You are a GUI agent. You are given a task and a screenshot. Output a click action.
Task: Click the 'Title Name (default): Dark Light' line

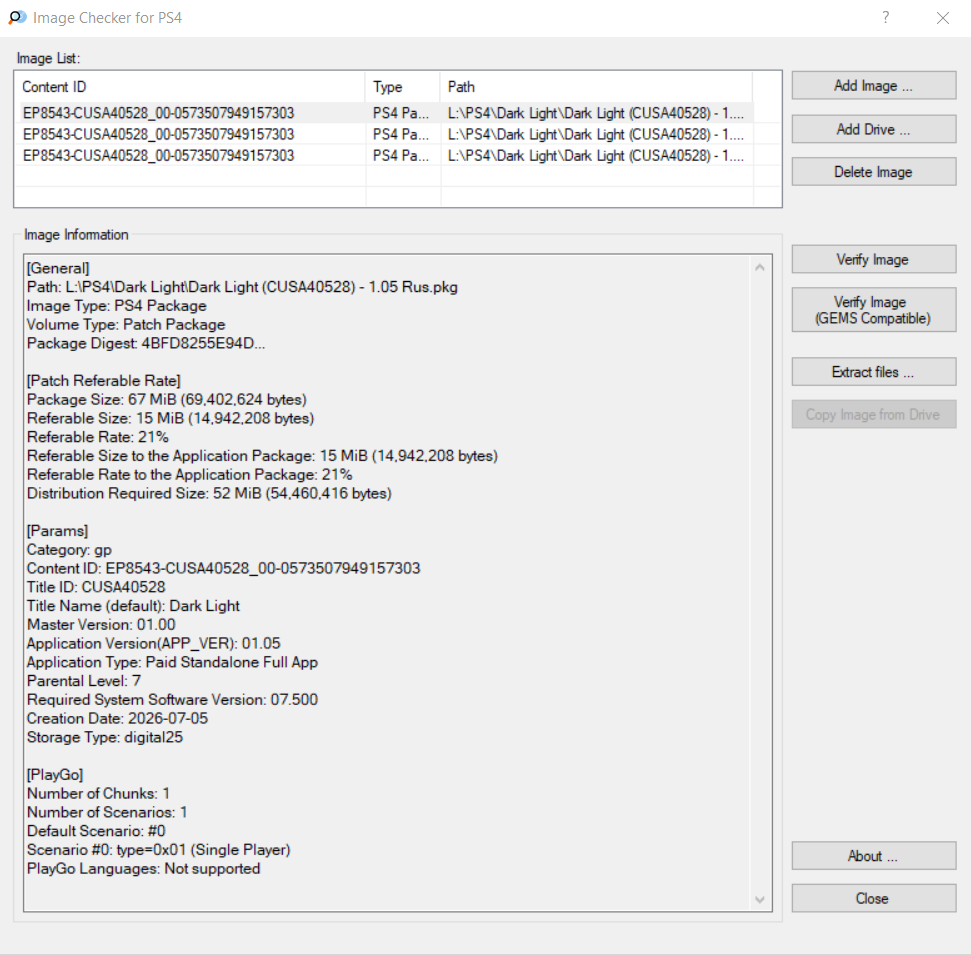[x=133, y=606]
